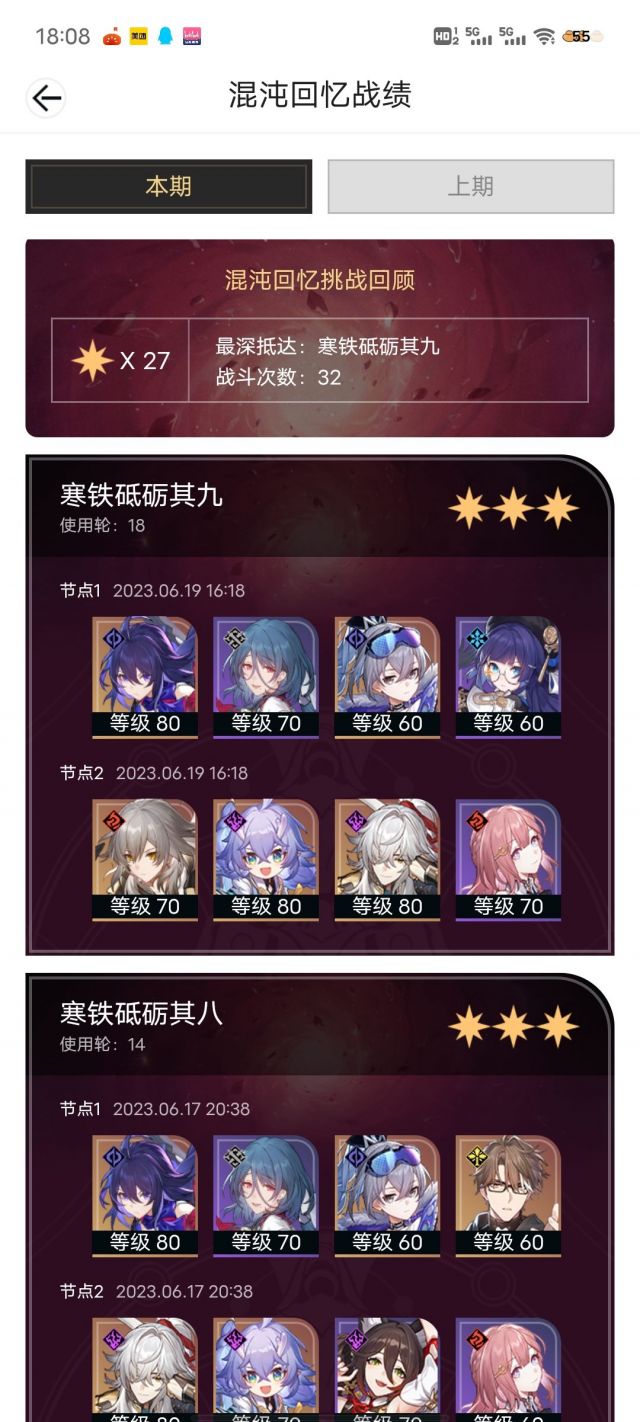Tap the battery indicator showing 55
Screen dimensions: 640x1422
[x=583, y=36]
